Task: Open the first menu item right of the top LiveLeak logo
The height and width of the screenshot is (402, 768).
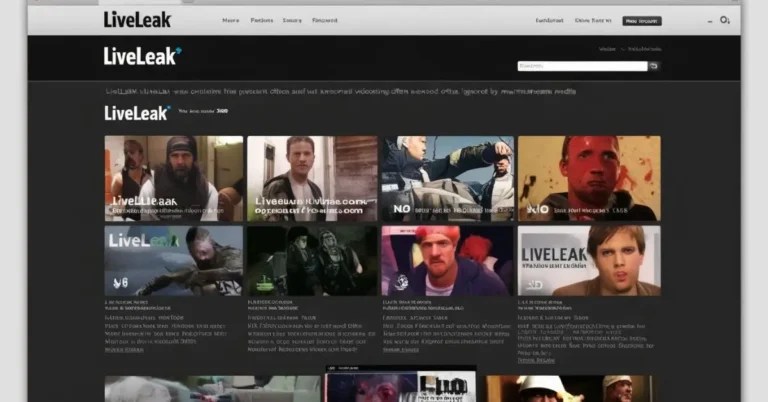Action: click(x=231, y=21)
